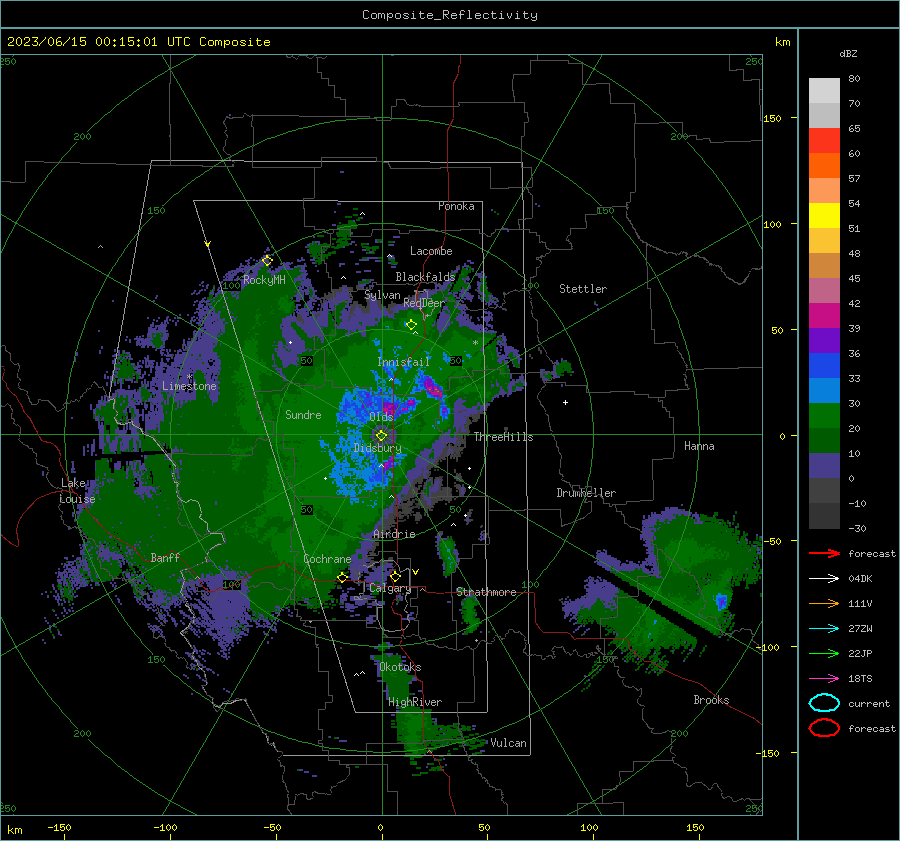This screenshot has width=900, height=841.
Task: Pick the green 22JP arrow icon
Action: tap(824, 653)
